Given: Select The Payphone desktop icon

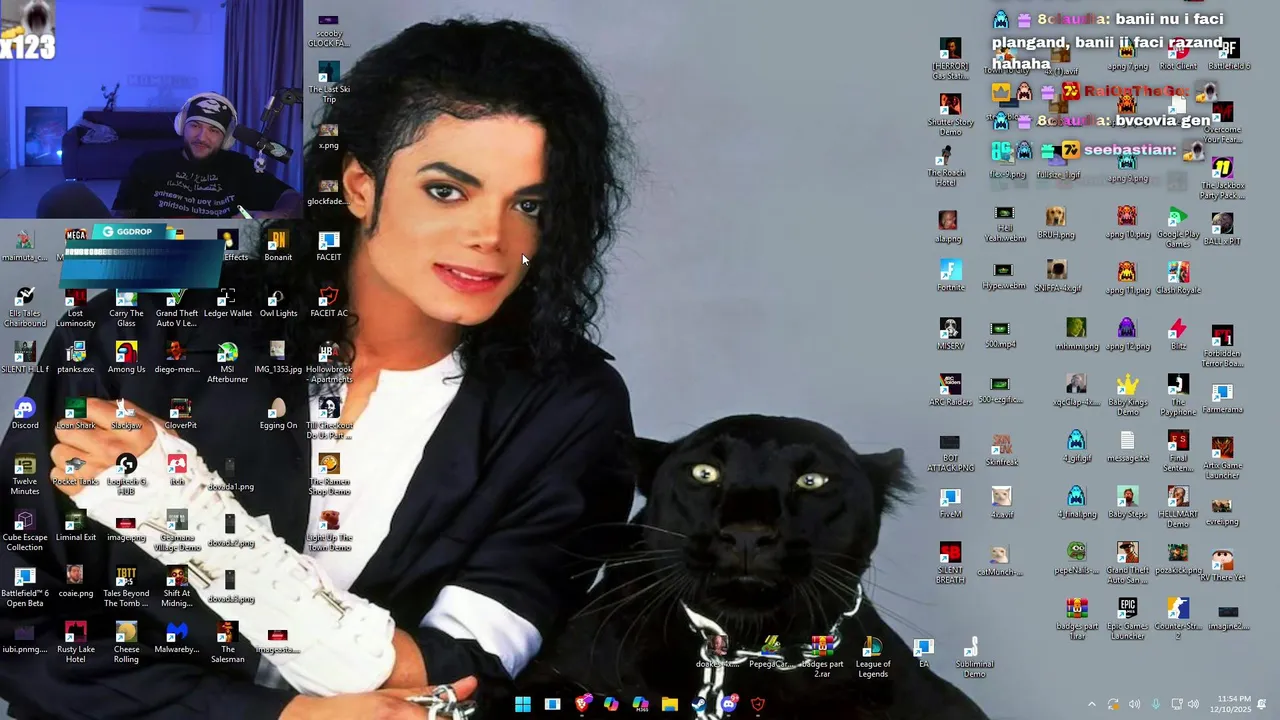Looking at the screenshot, I should click(1178, 395).
